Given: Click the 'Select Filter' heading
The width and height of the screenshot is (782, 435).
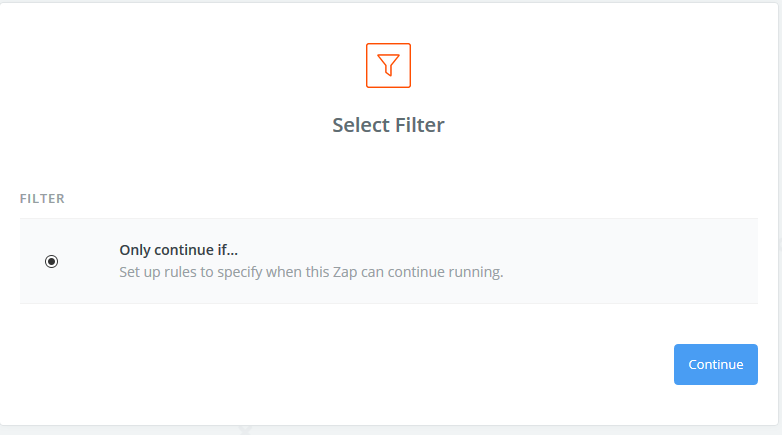Looking at the screenshot, I should pyautogui.click(x=388, y=125).
